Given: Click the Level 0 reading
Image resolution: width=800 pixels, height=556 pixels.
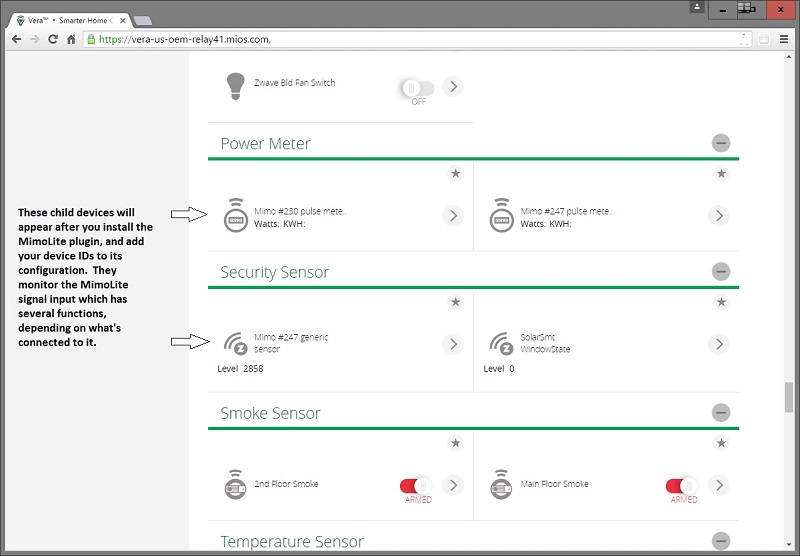Looking at the screenshot, I should tap(499, 368).
